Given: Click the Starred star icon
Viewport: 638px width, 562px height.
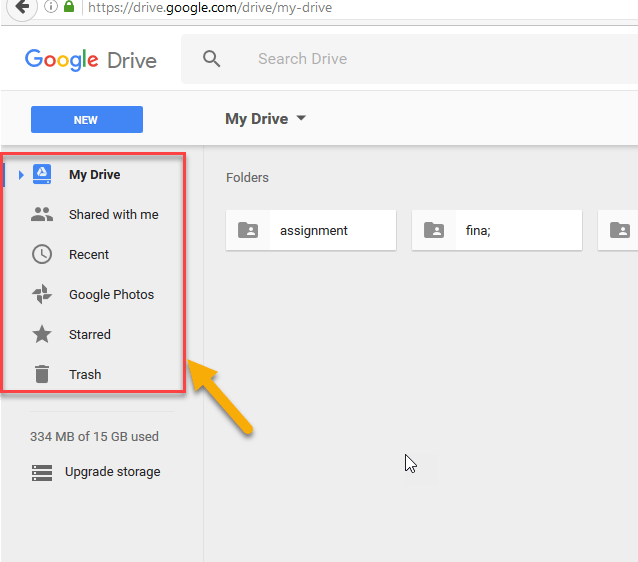Looking at the screenshot, I should click(x=42, y=335).
